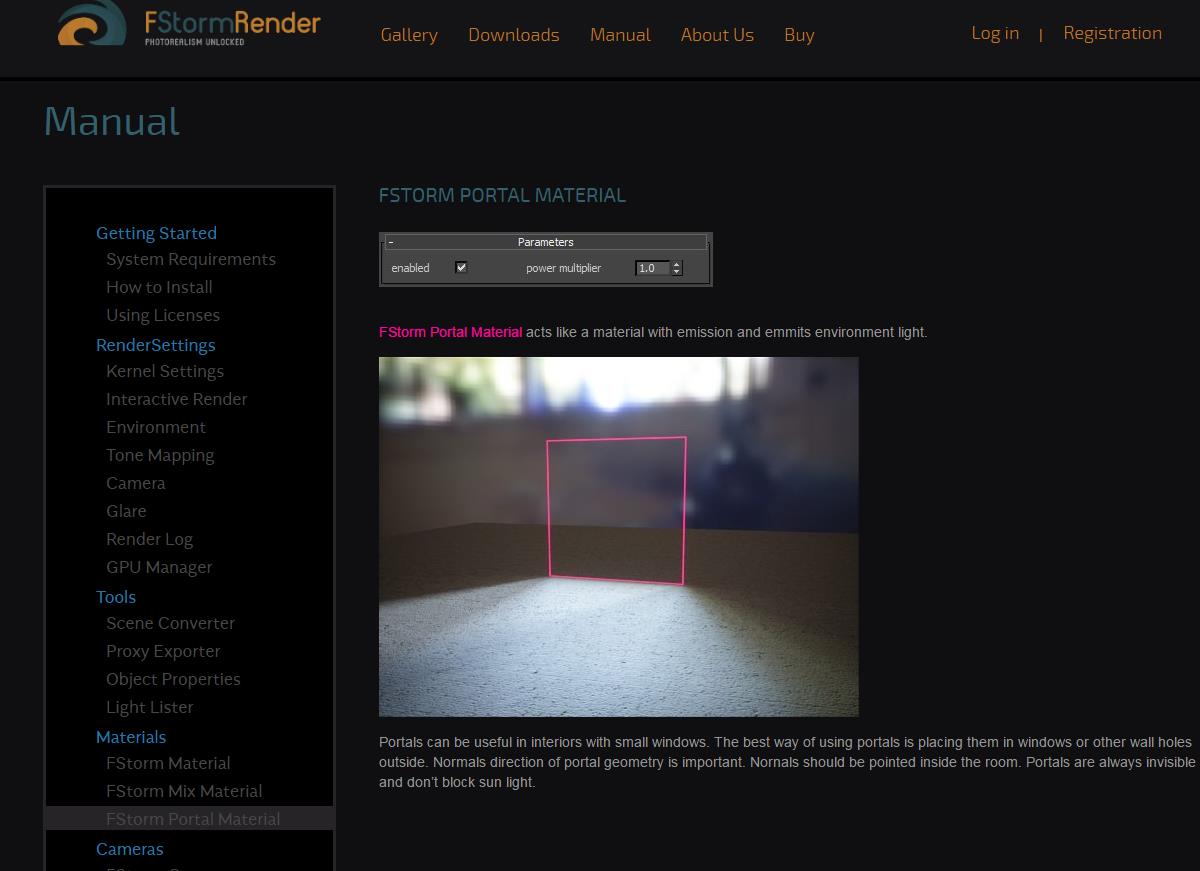Open Tone Mapping page
The image size is (1200, 871).
pyautogui.click(x=160, y=455)
